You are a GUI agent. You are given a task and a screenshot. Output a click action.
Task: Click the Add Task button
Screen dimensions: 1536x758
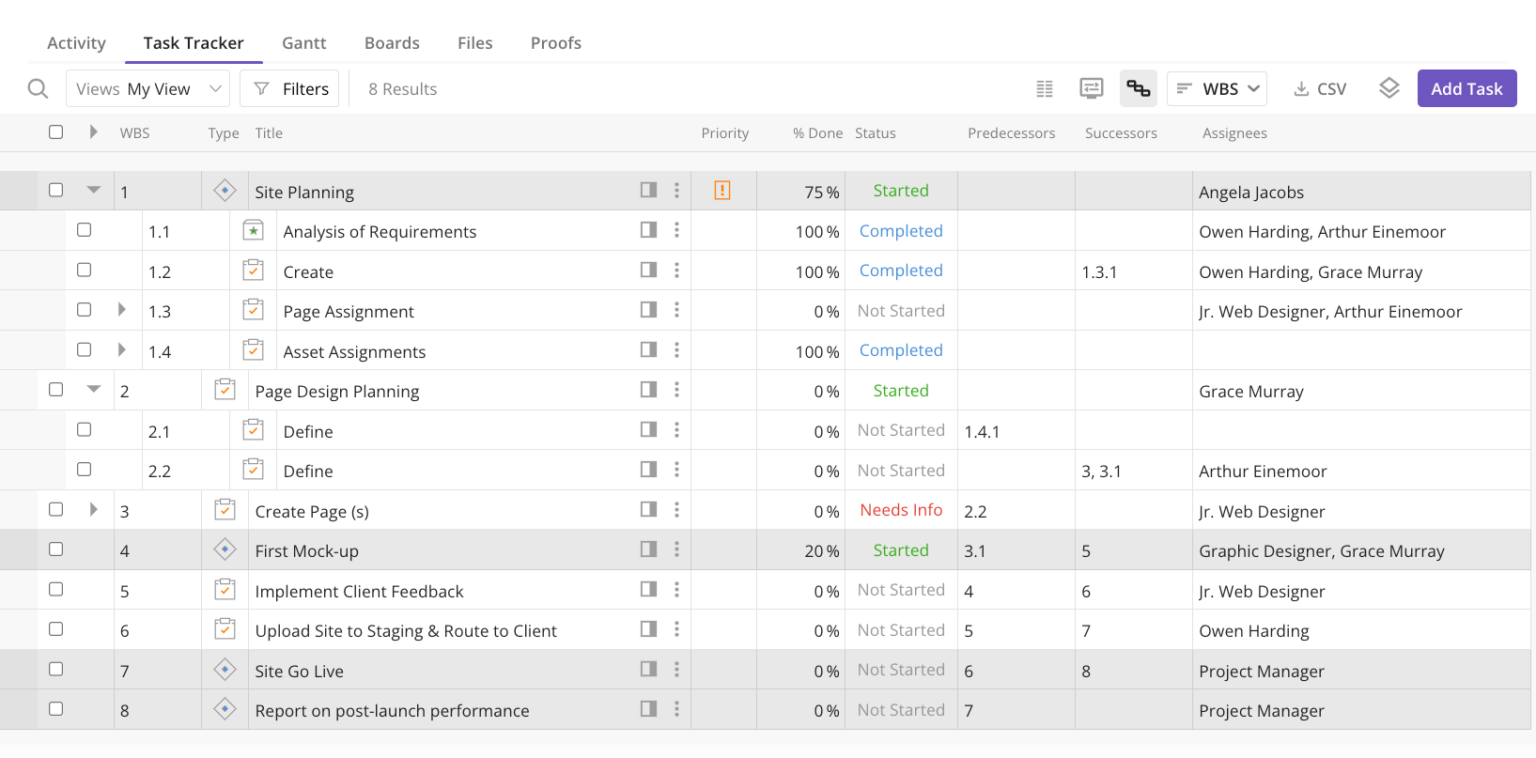[x=1466, y=88]
